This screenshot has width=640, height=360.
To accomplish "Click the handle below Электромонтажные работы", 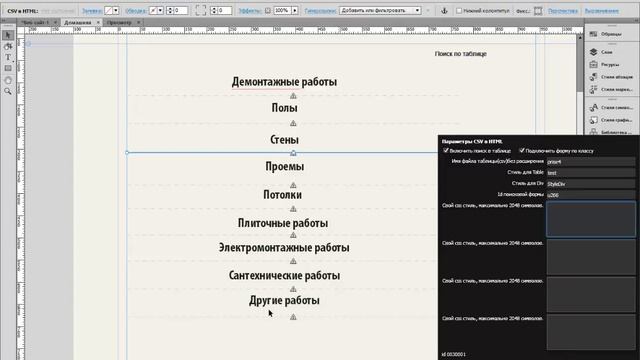I will point(293,261).
